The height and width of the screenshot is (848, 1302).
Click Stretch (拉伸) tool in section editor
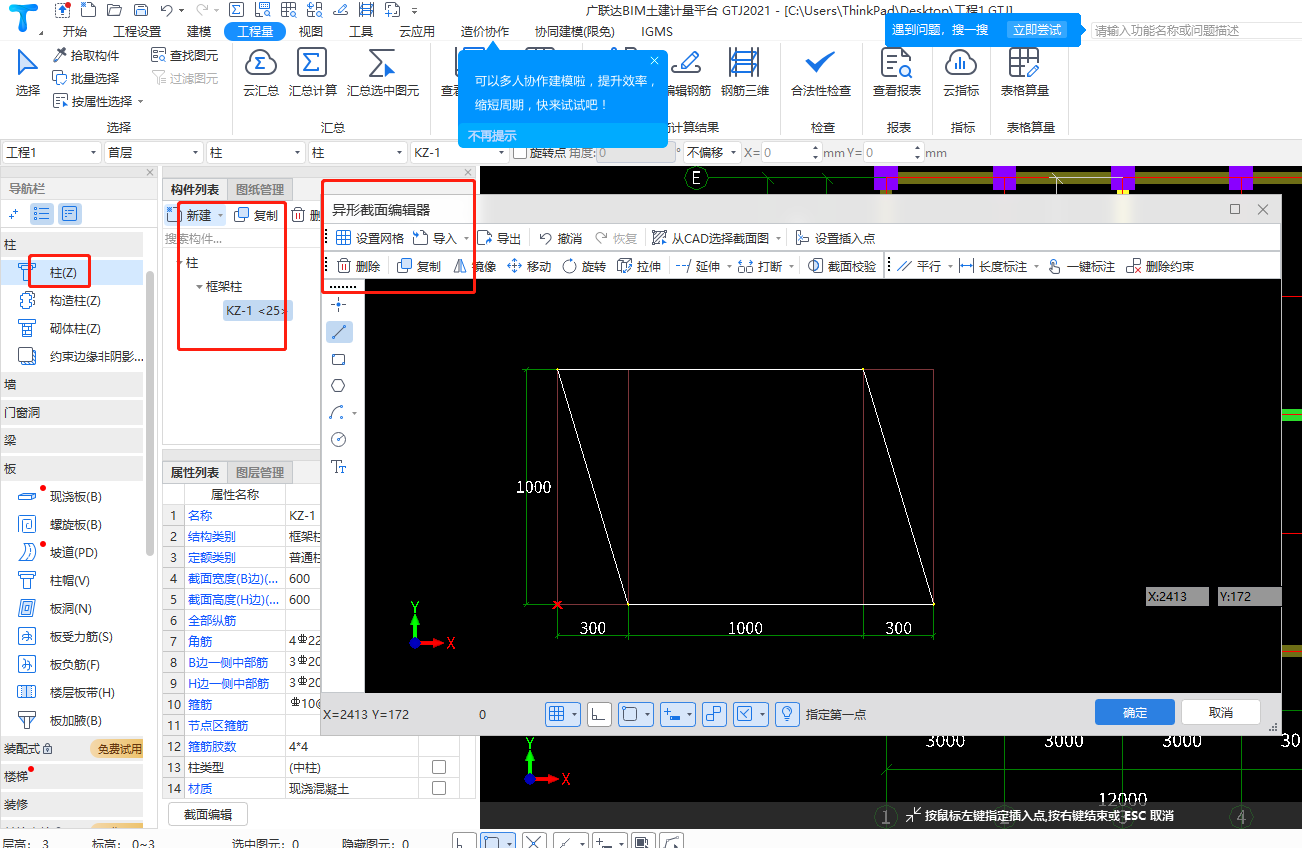[639, 266]
